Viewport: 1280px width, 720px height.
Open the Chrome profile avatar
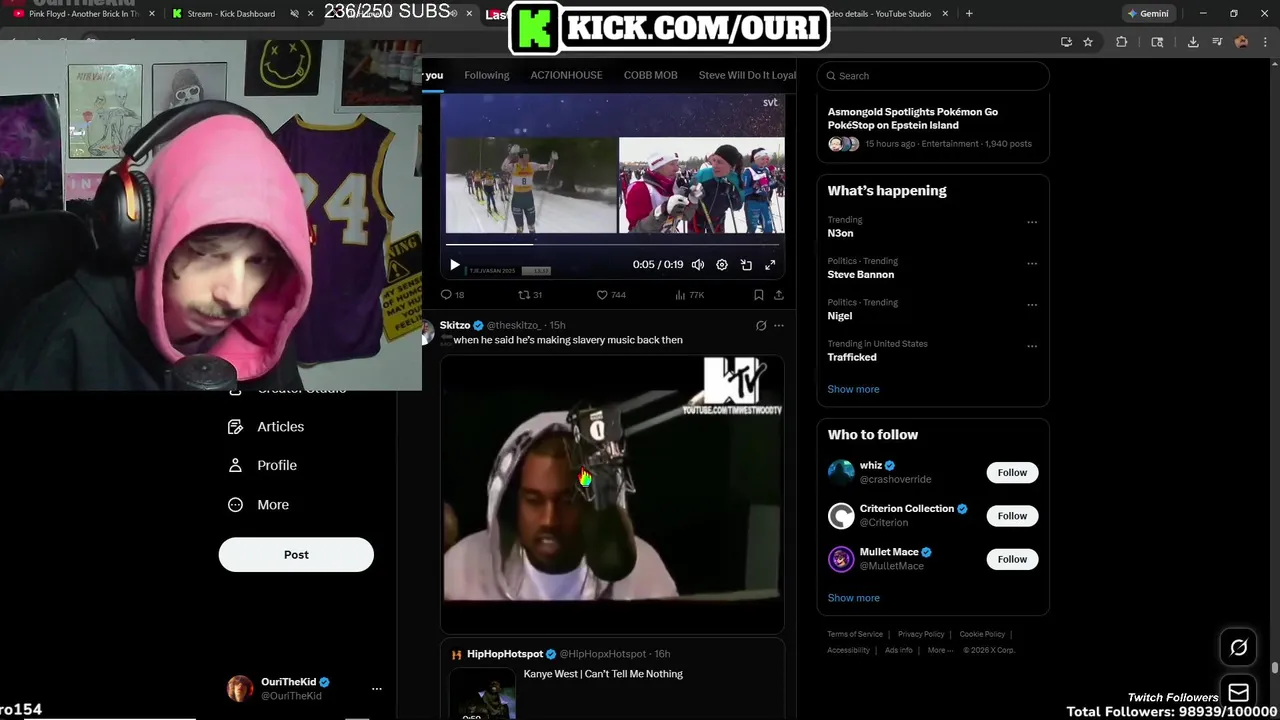tap(1241, 42)
